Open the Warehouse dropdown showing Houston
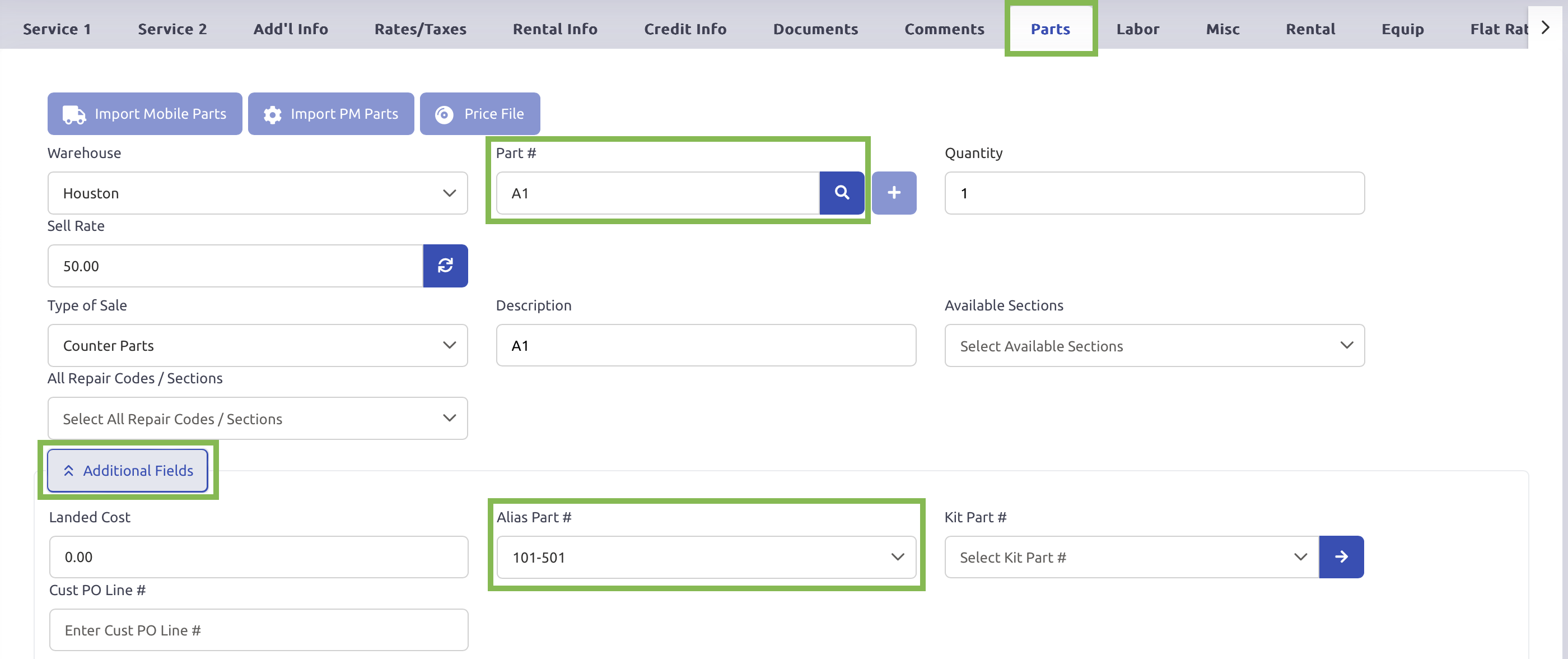 pos(257,193)
